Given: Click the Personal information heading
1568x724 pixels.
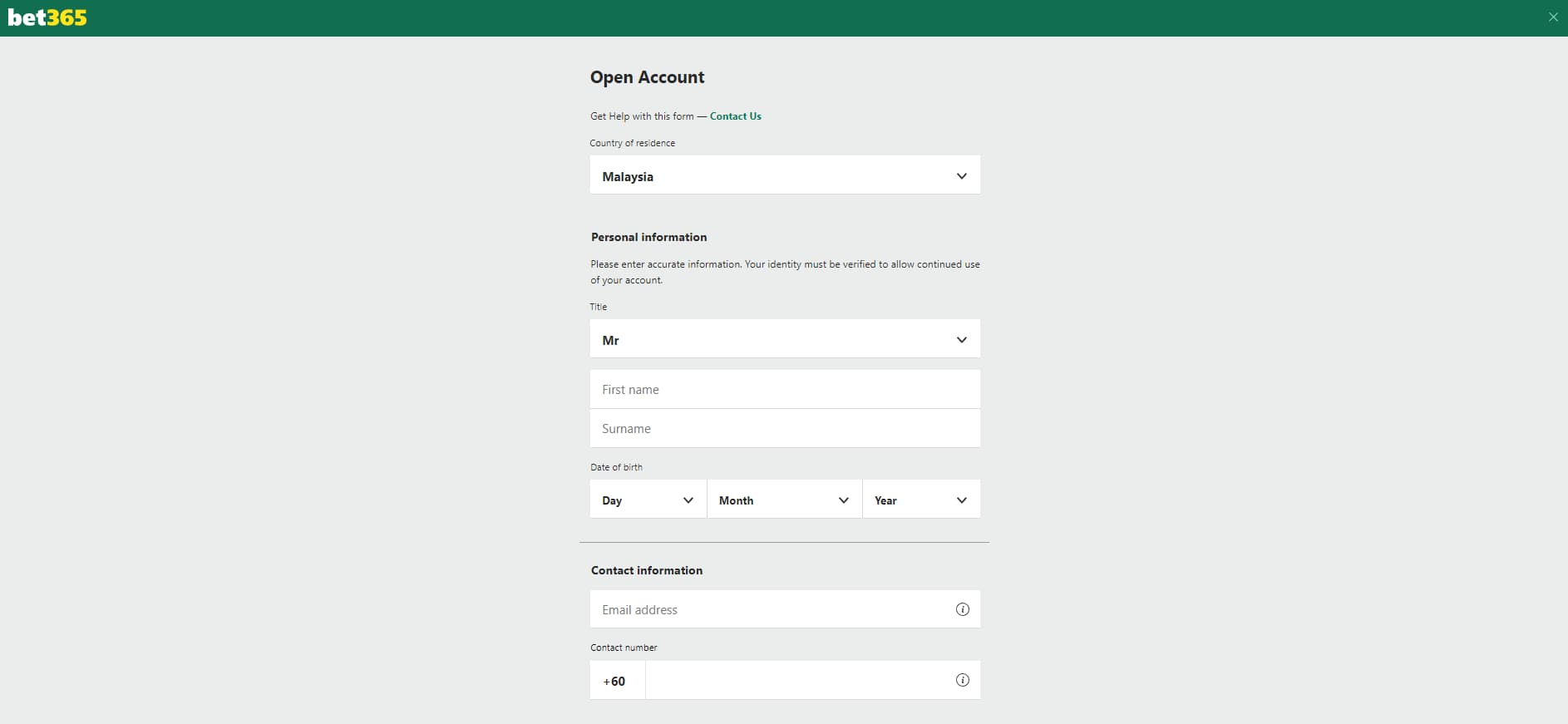Looking at the screenshot, I should tap(648, 237).
